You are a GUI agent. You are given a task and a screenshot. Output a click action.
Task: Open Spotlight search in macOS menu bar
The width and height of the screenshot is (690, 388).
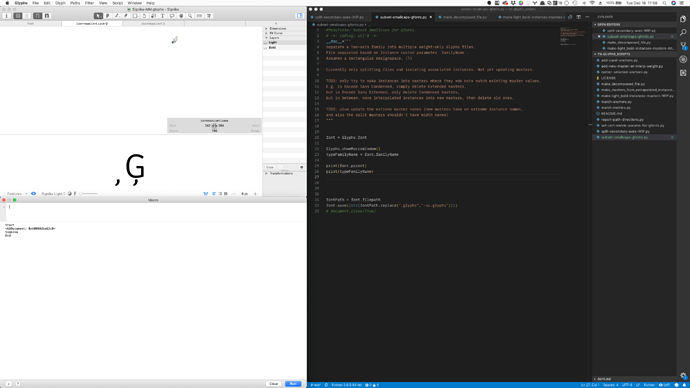[x=664, y=3]
